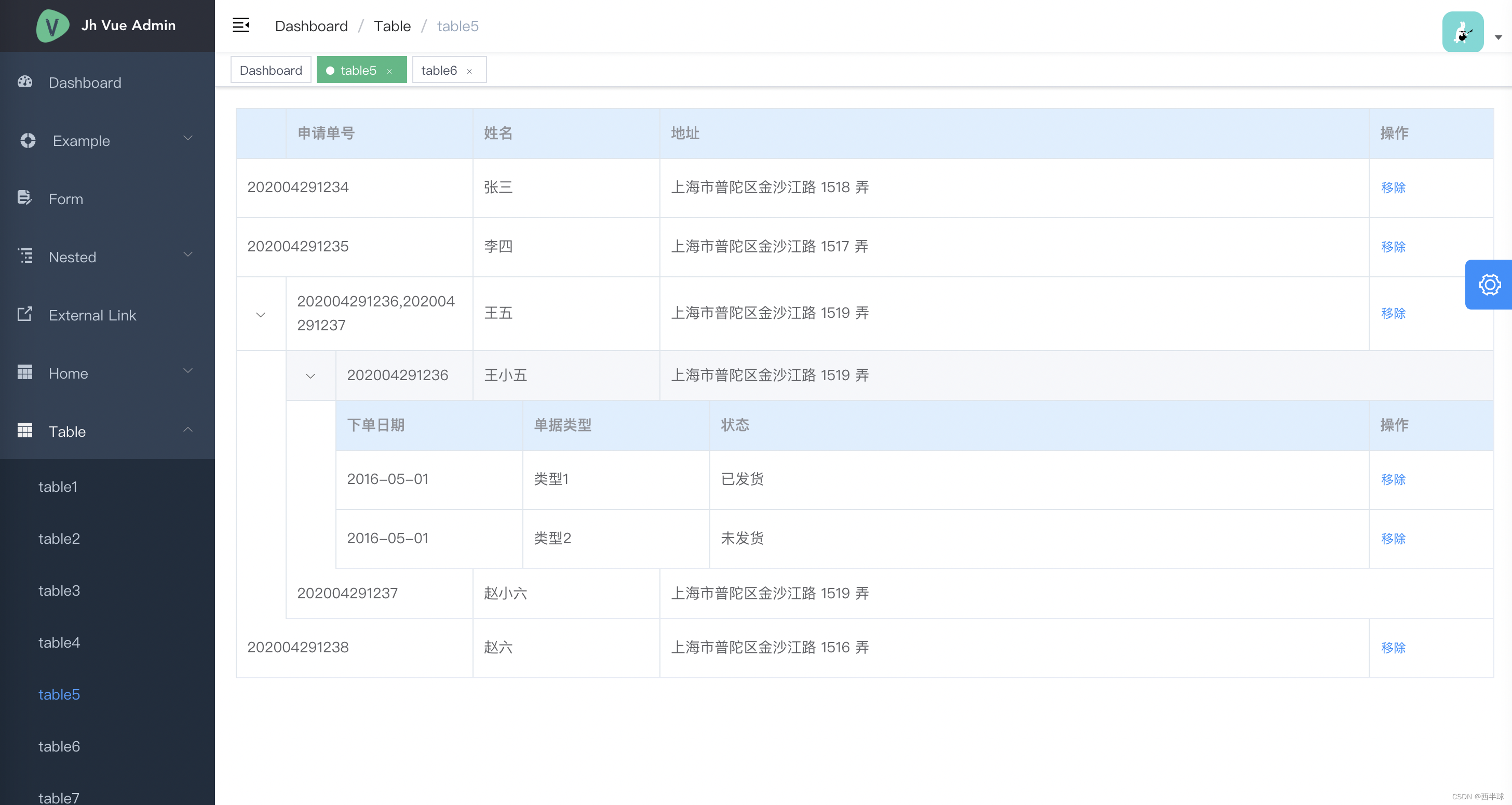This screenshot has width=1512, height=805.
Task: Click the Home grid icon
Action: click(x=24, y=372)
